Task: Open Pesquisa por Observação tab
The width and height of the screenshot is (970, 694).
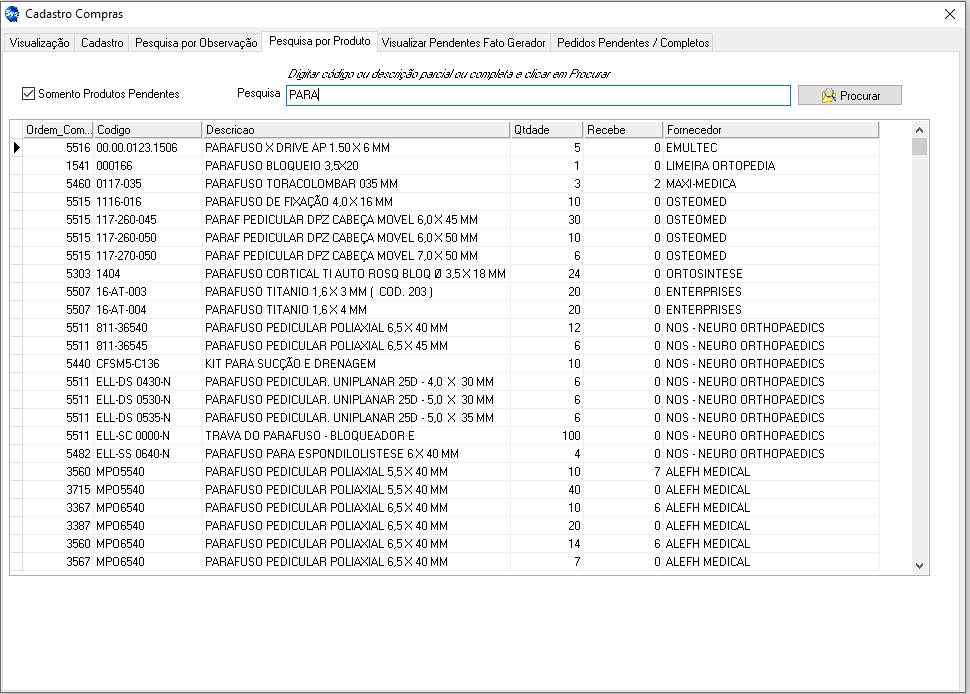Action: pos(195,43)
